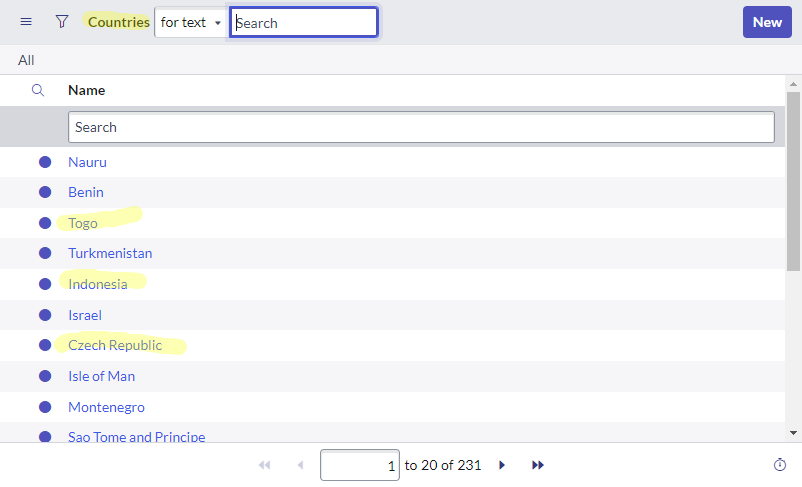Click the Countries list title
Screen dimensions: 802x487
[x=119, y=22]
